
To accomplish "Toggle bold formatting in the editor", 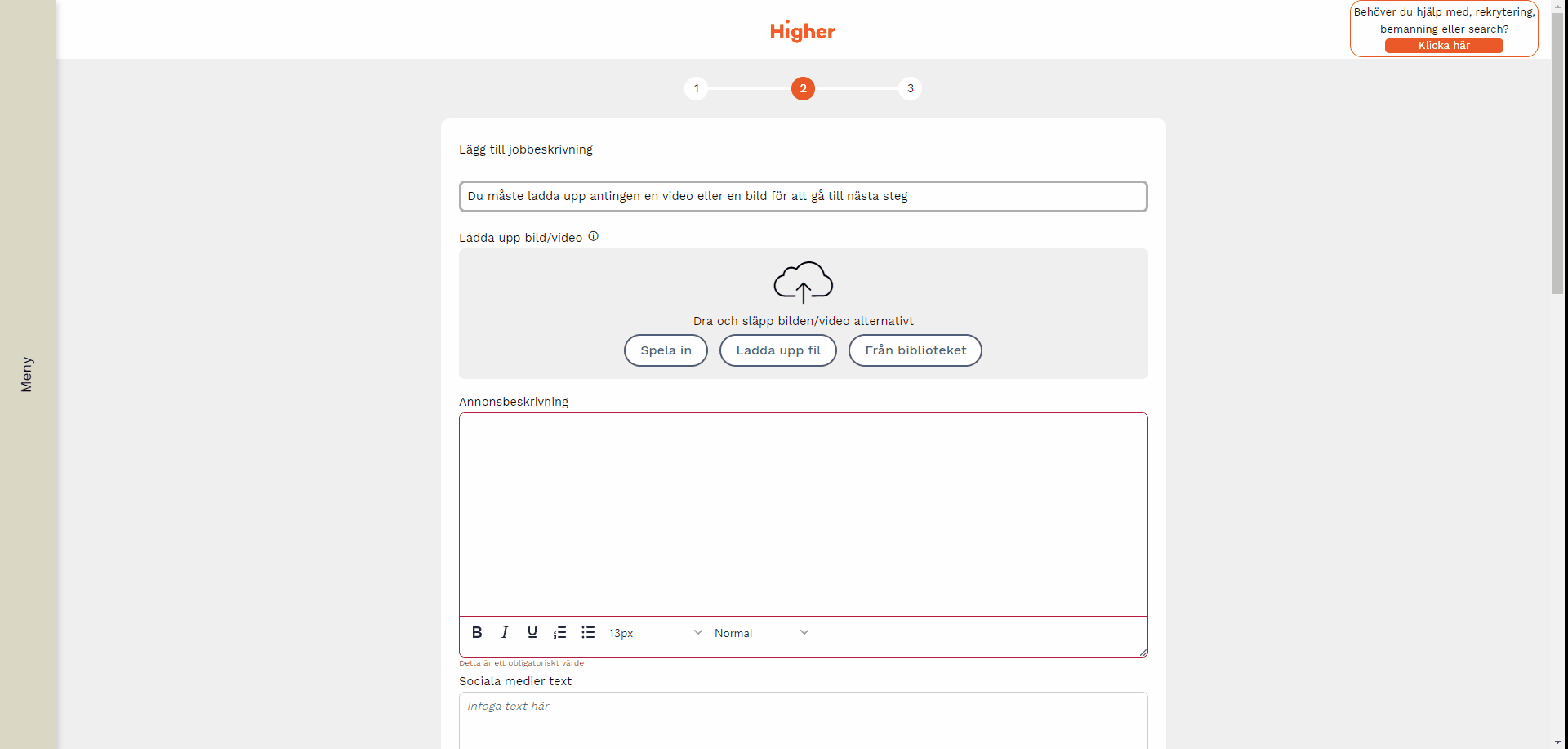I will coord(477,632).
